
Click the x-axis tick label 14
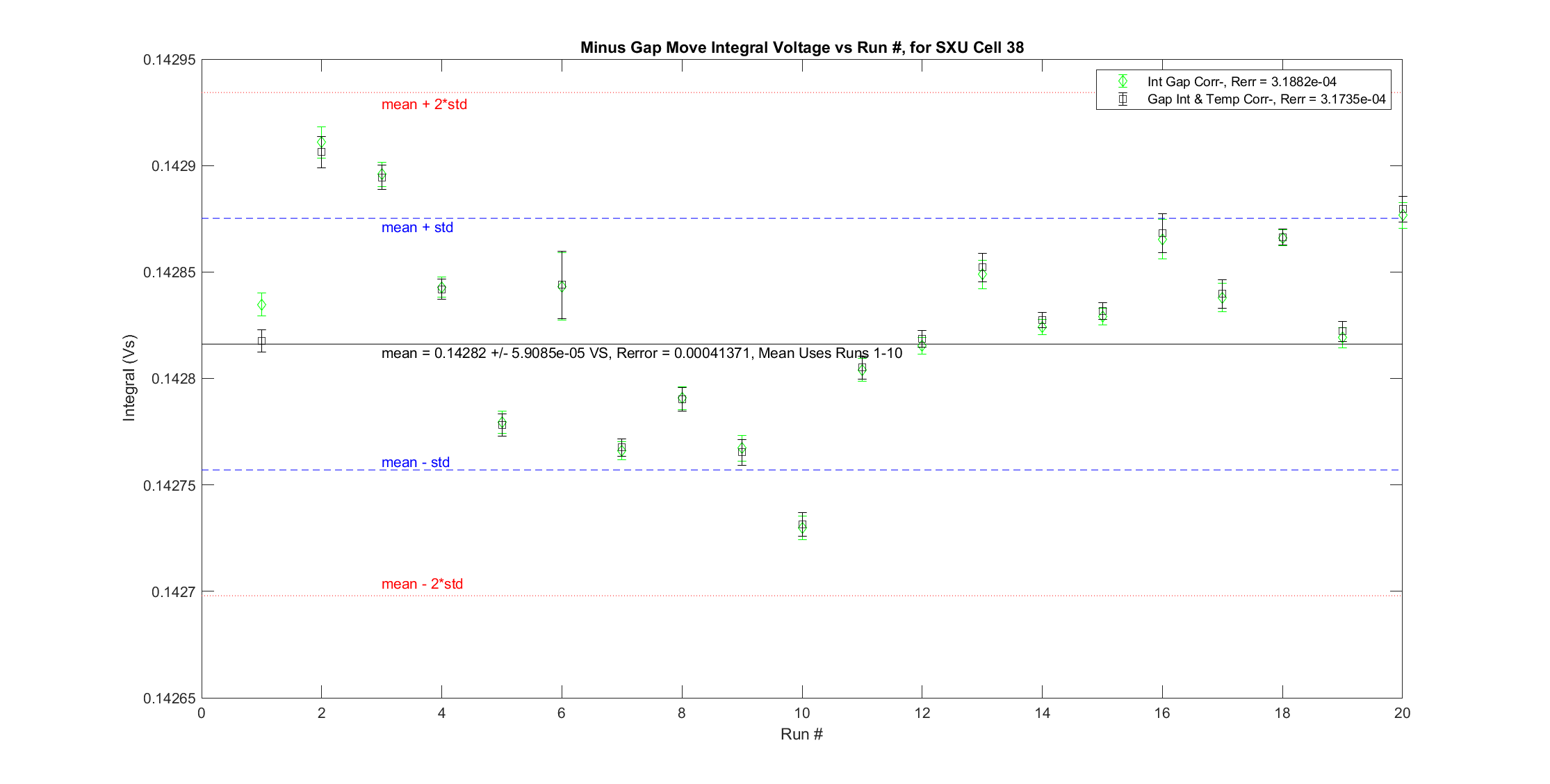click(1042, 713)
